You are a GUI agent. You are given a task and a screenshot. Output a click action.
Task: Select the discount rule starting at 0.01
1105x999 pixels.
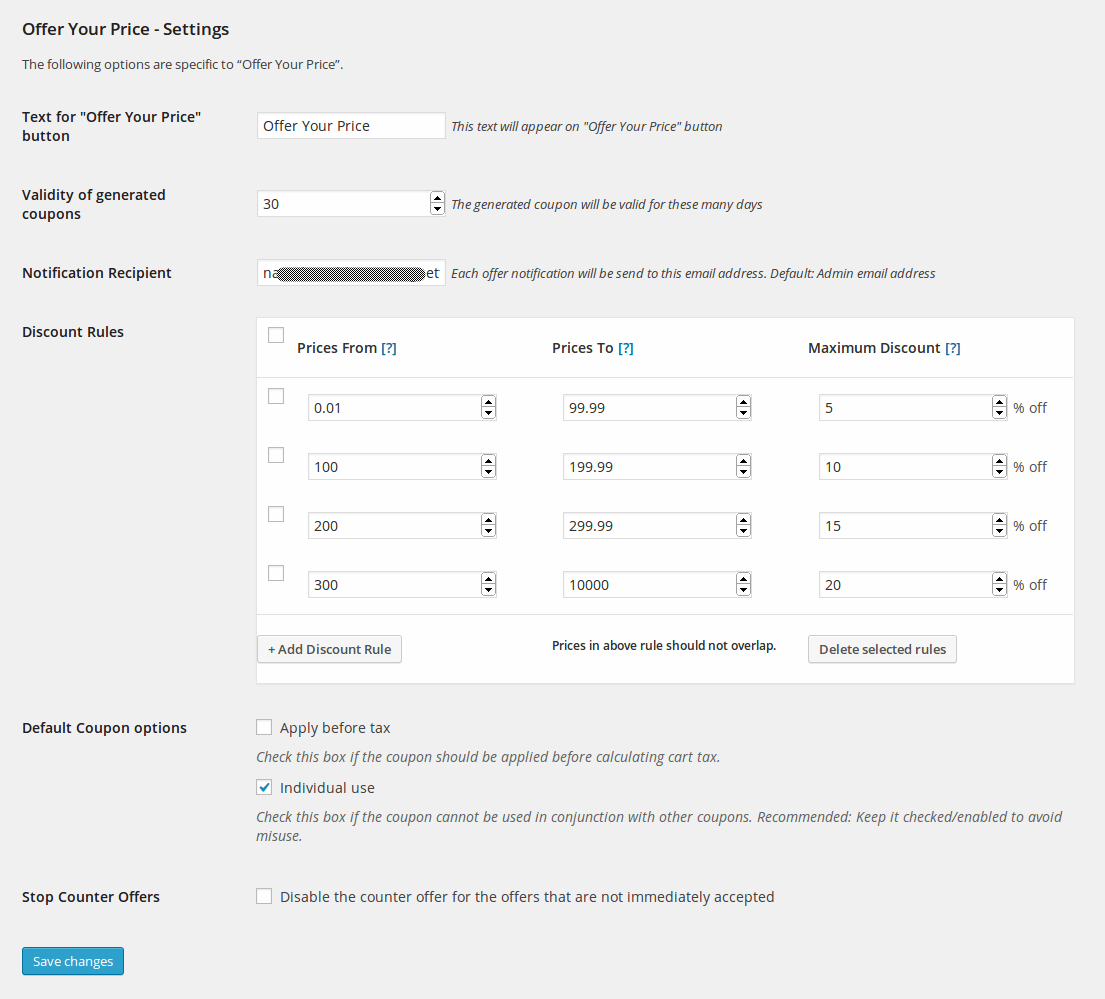coord(276,396)
